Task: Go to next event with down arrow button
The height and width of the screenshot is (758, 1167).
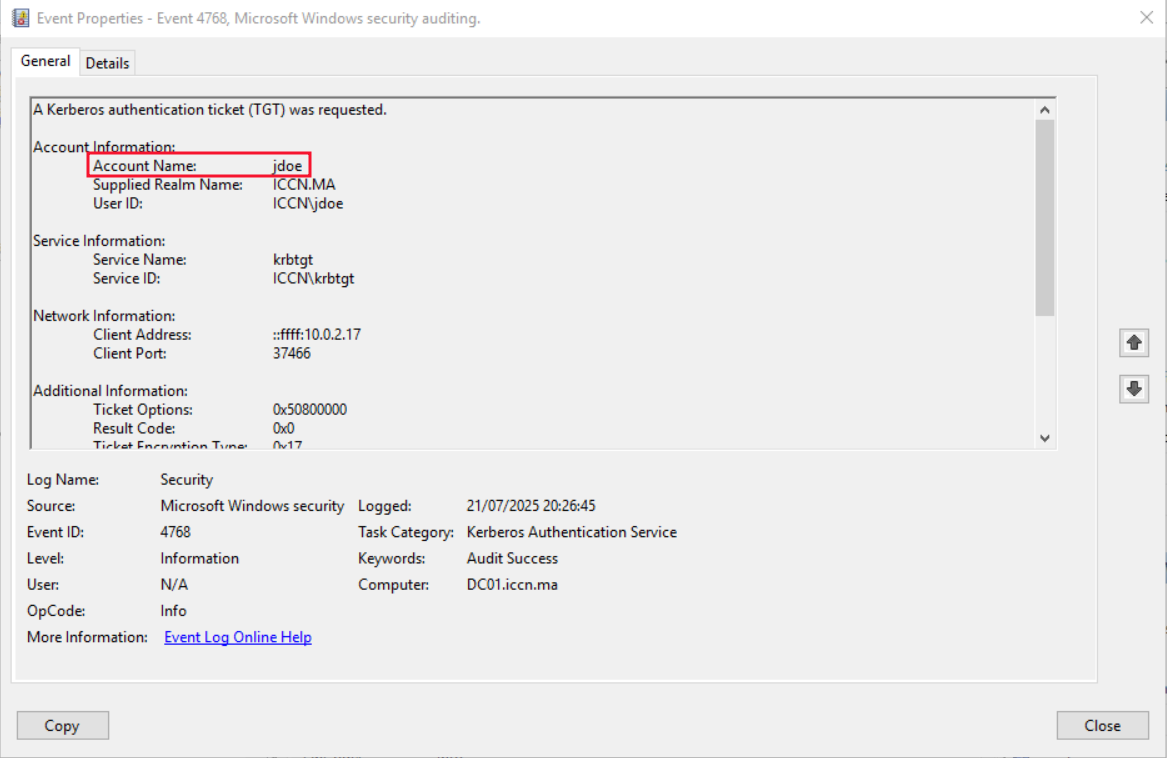Action: [1134, 389]
